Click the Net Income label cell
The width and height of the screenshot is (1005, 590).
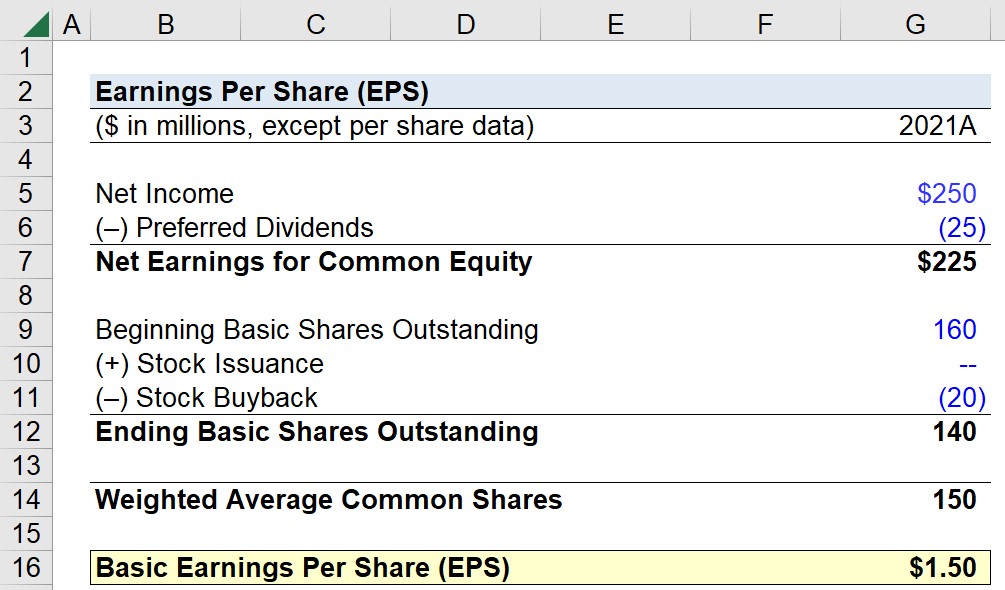(x=165, y=193)
